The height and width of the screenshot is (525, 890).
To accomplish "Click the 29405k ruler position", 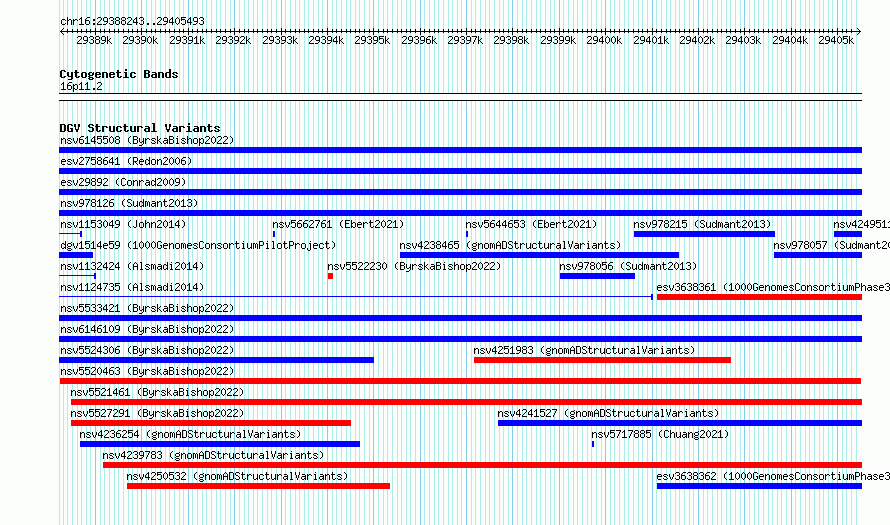I will click(836, 40).
